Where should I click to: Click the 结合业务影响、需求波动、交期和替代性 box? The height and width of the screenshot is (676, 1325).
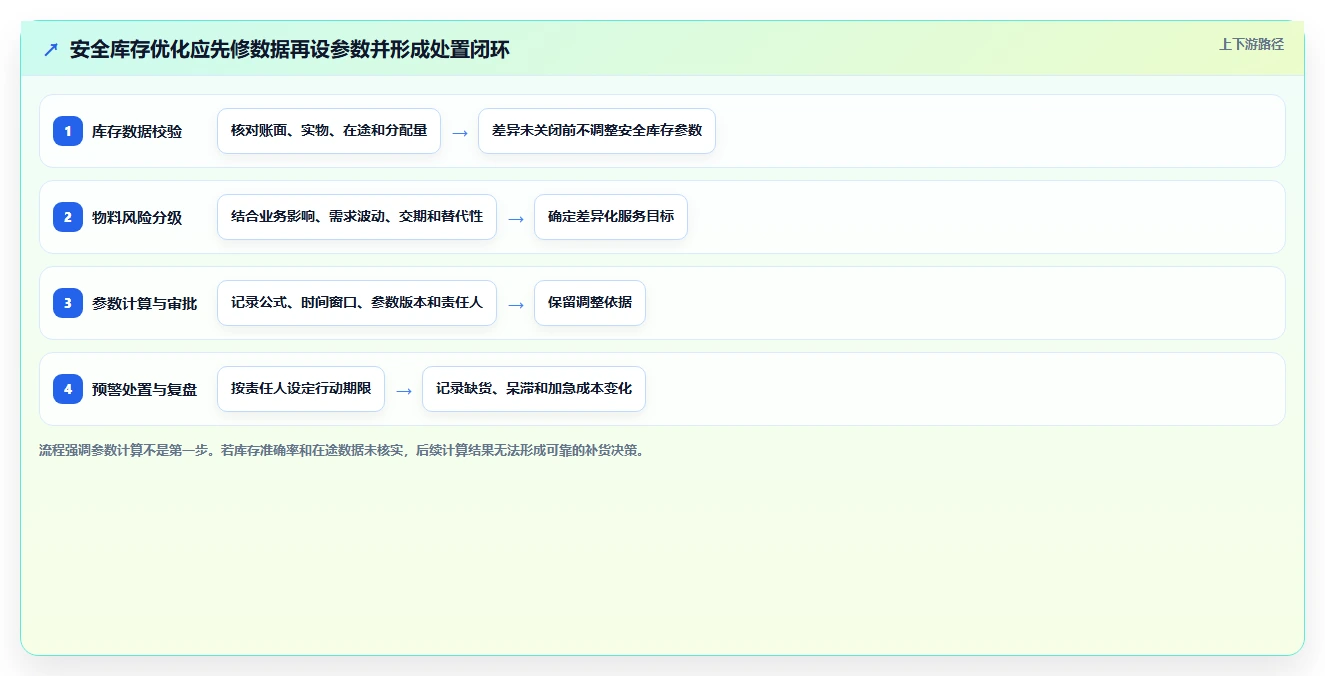pos(357,217)
